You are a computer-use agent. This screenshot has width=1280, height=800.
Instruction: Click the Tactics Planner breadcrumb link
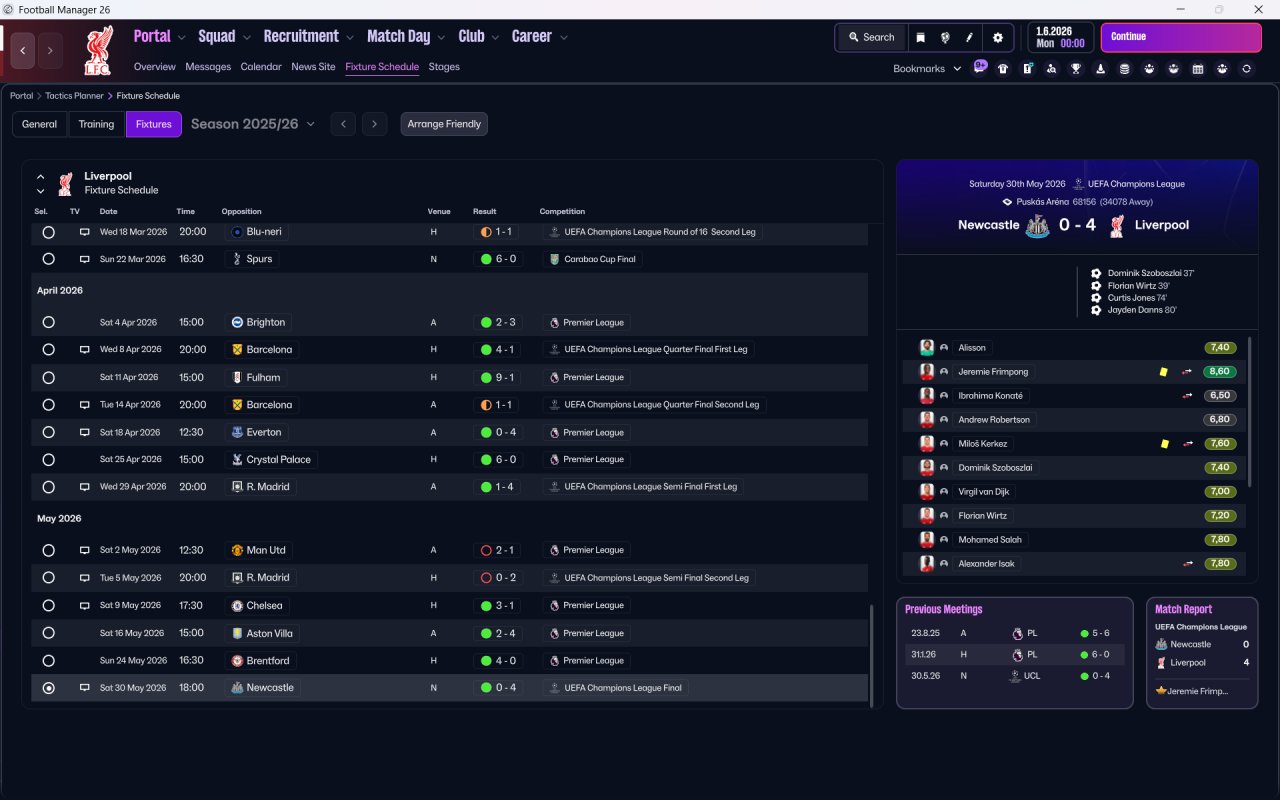pos(74,96)
